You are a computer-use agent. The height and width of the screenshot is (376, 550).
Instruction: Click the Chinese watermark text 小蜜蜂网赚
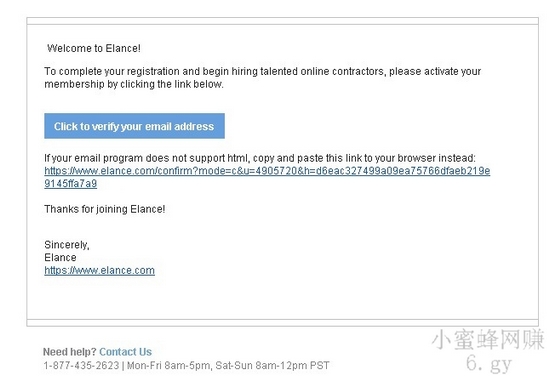click(488, 340)
